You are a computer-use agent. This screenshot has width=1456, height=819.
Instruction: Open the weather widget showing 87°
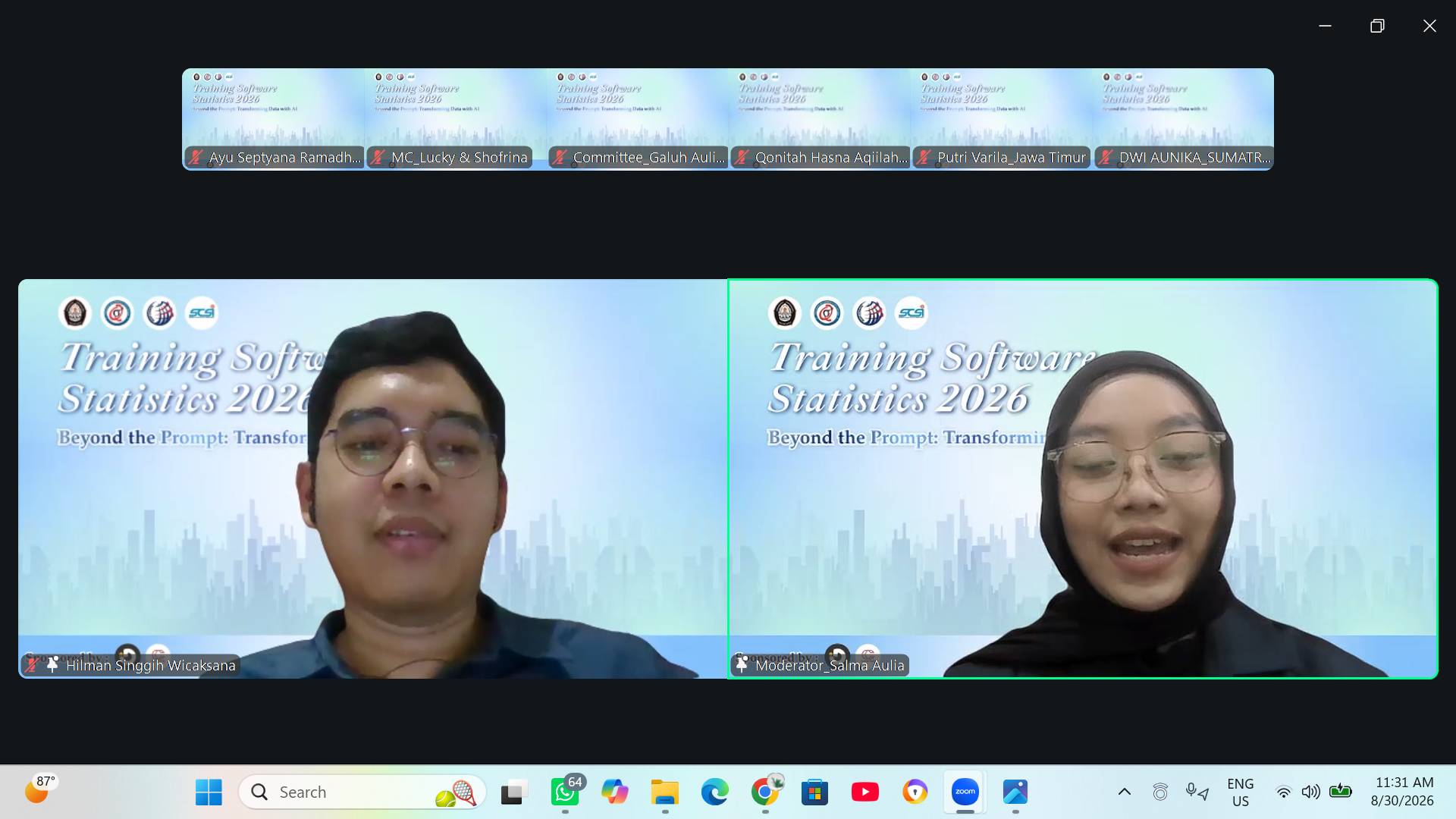(41, 789)
